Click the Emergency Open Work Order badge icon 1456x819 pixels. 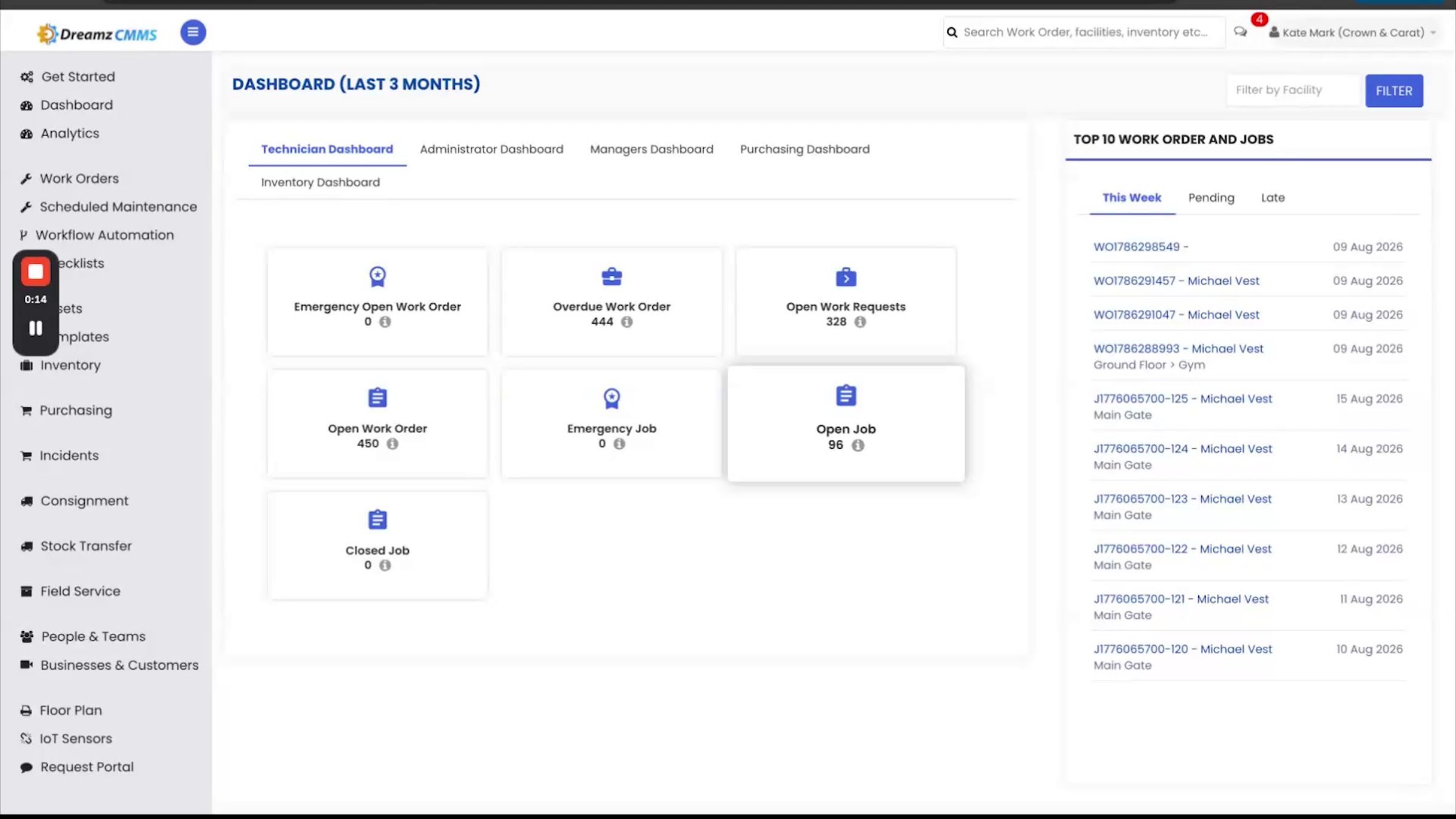377,277
